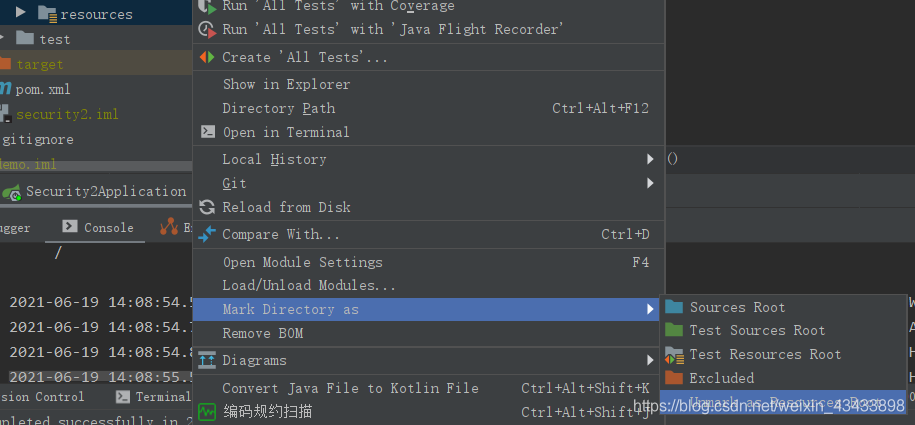This screenshot has height=425, width=915.
Task: Click the Diagrams icon in menu
Action: point(207,360)
